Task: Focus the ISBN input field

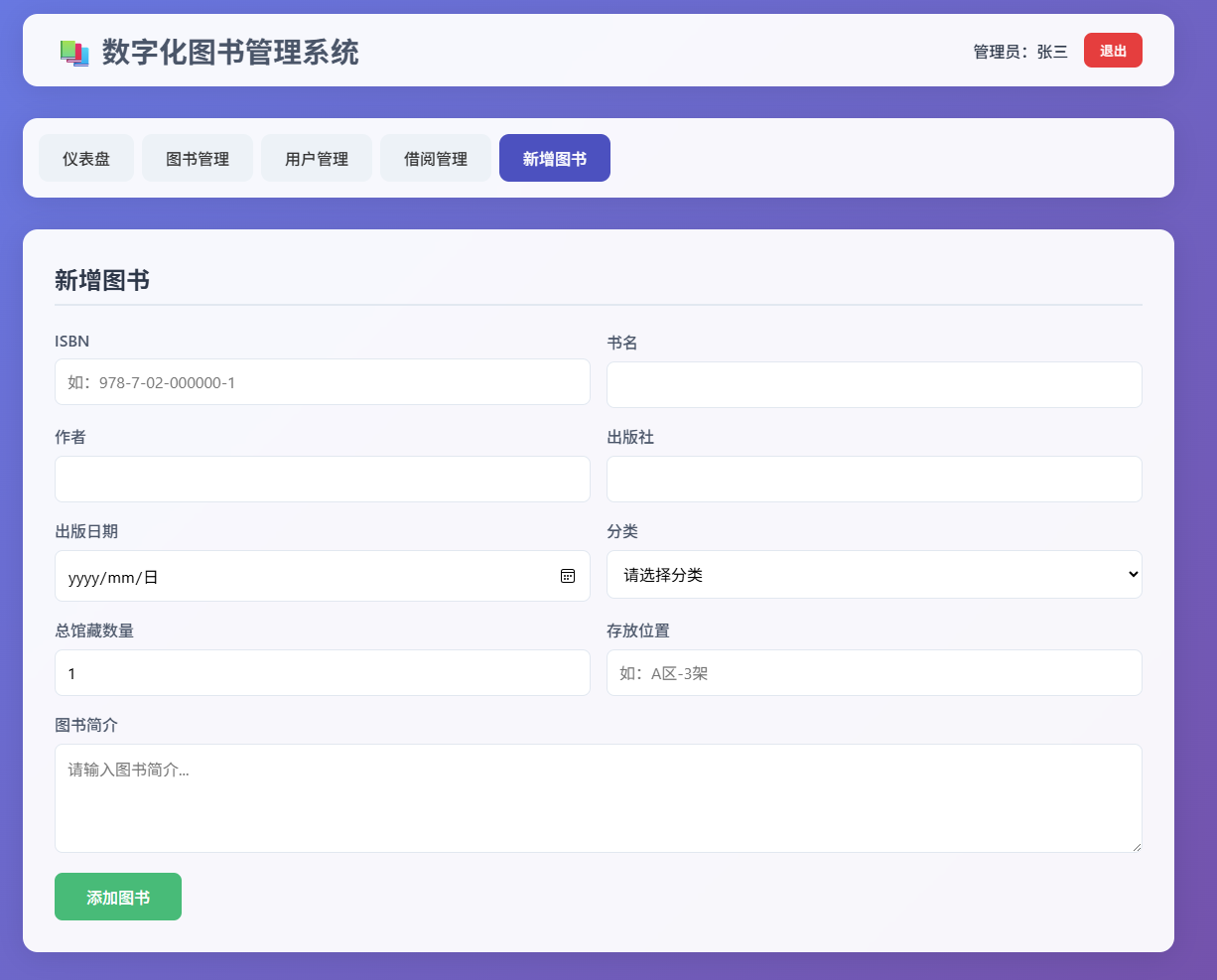Action: click(323, 382)
